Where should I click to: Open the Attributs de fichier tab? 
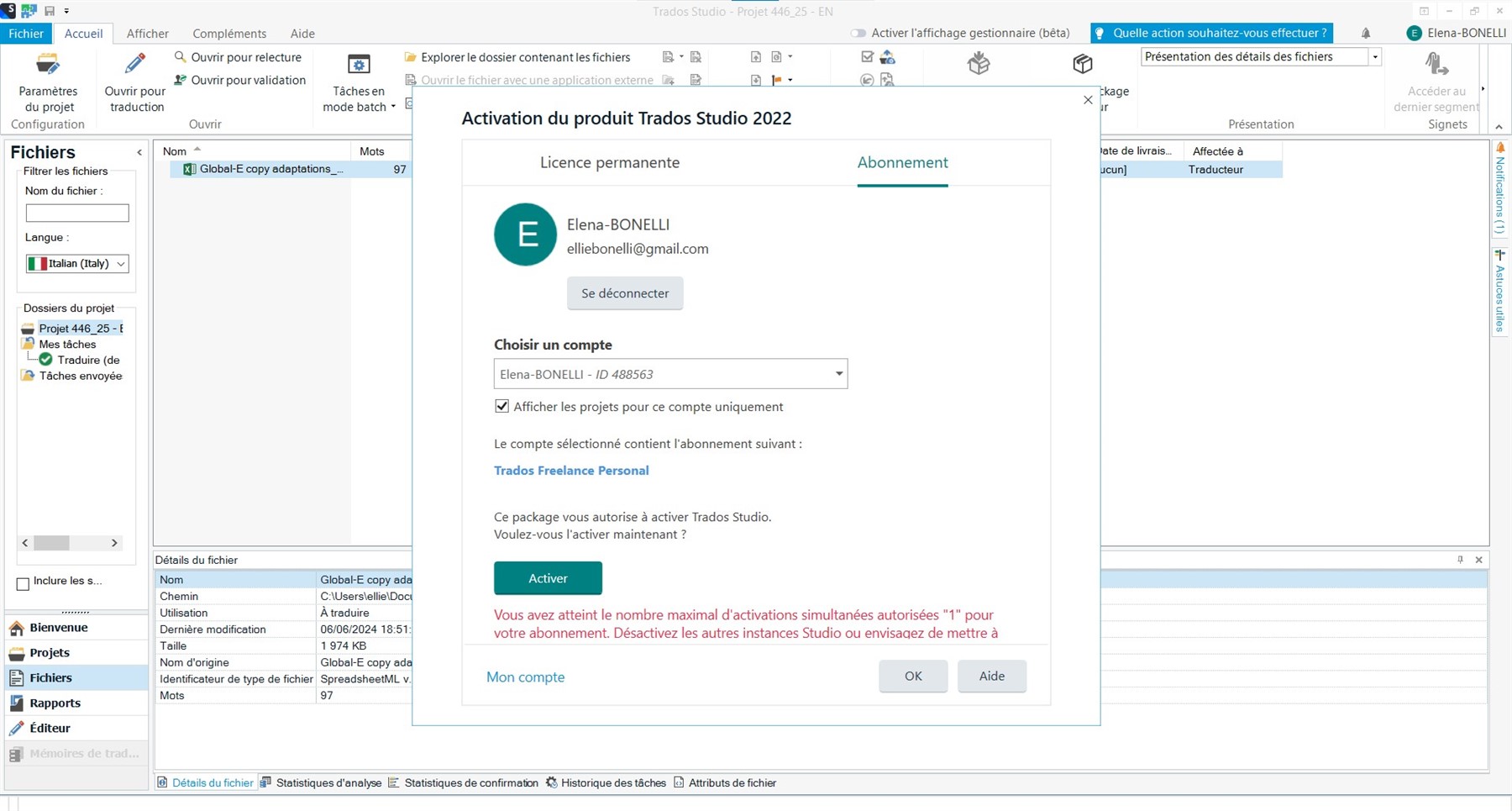point(725,783)
